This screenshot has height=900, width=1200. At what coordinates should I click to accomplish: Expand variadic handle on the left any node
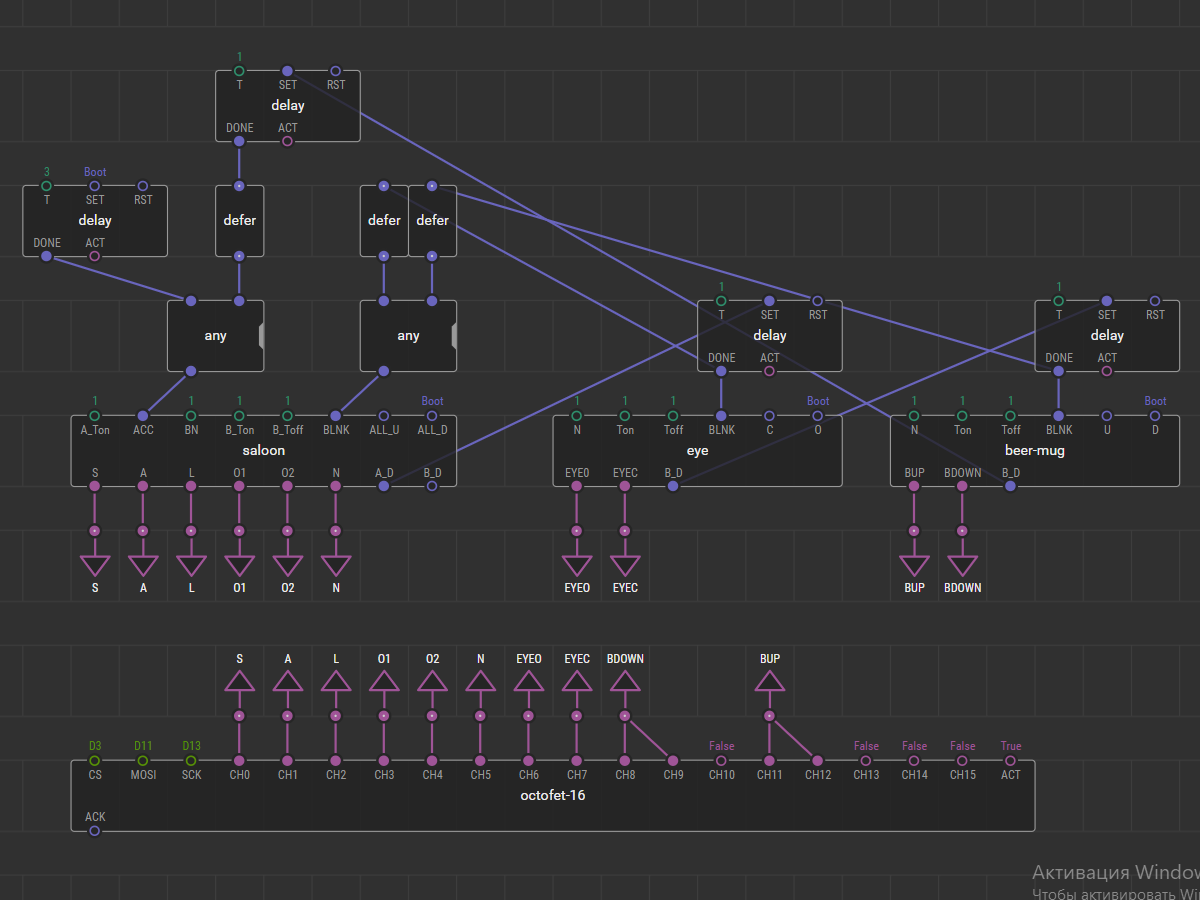(x=261, y=336)
